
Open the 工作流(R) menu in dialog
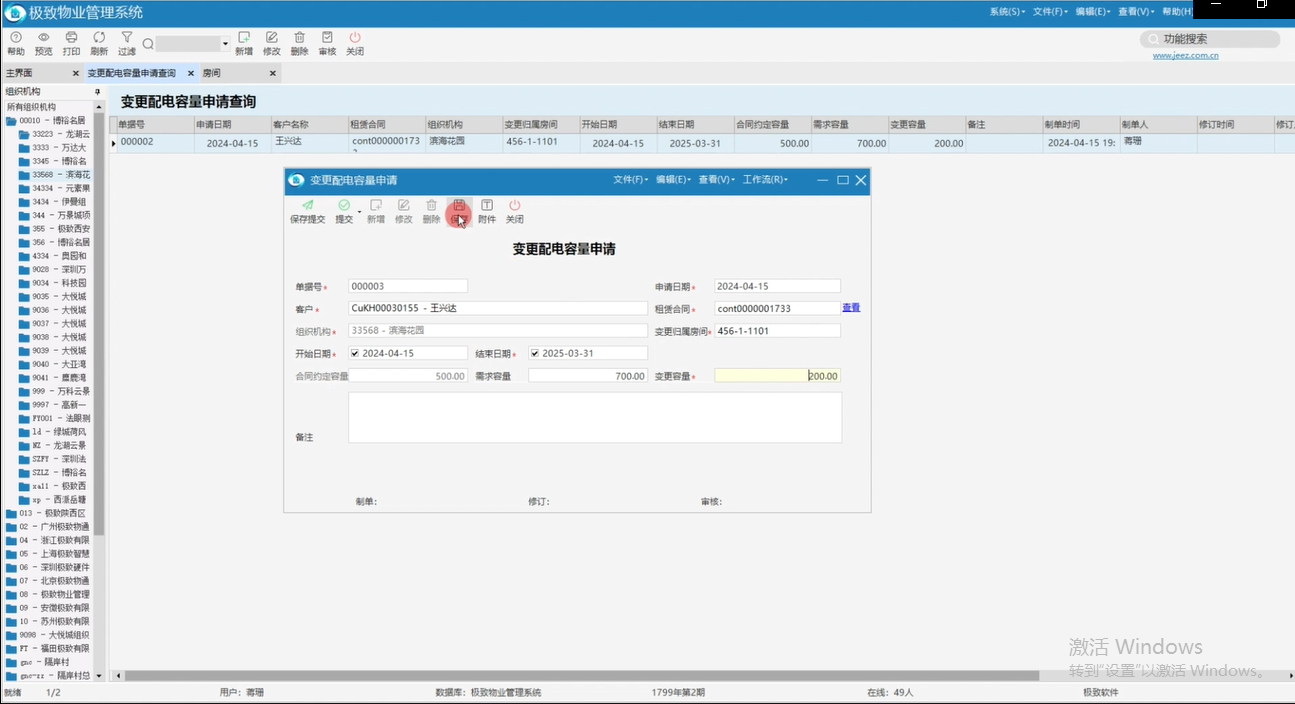point(765,180)
